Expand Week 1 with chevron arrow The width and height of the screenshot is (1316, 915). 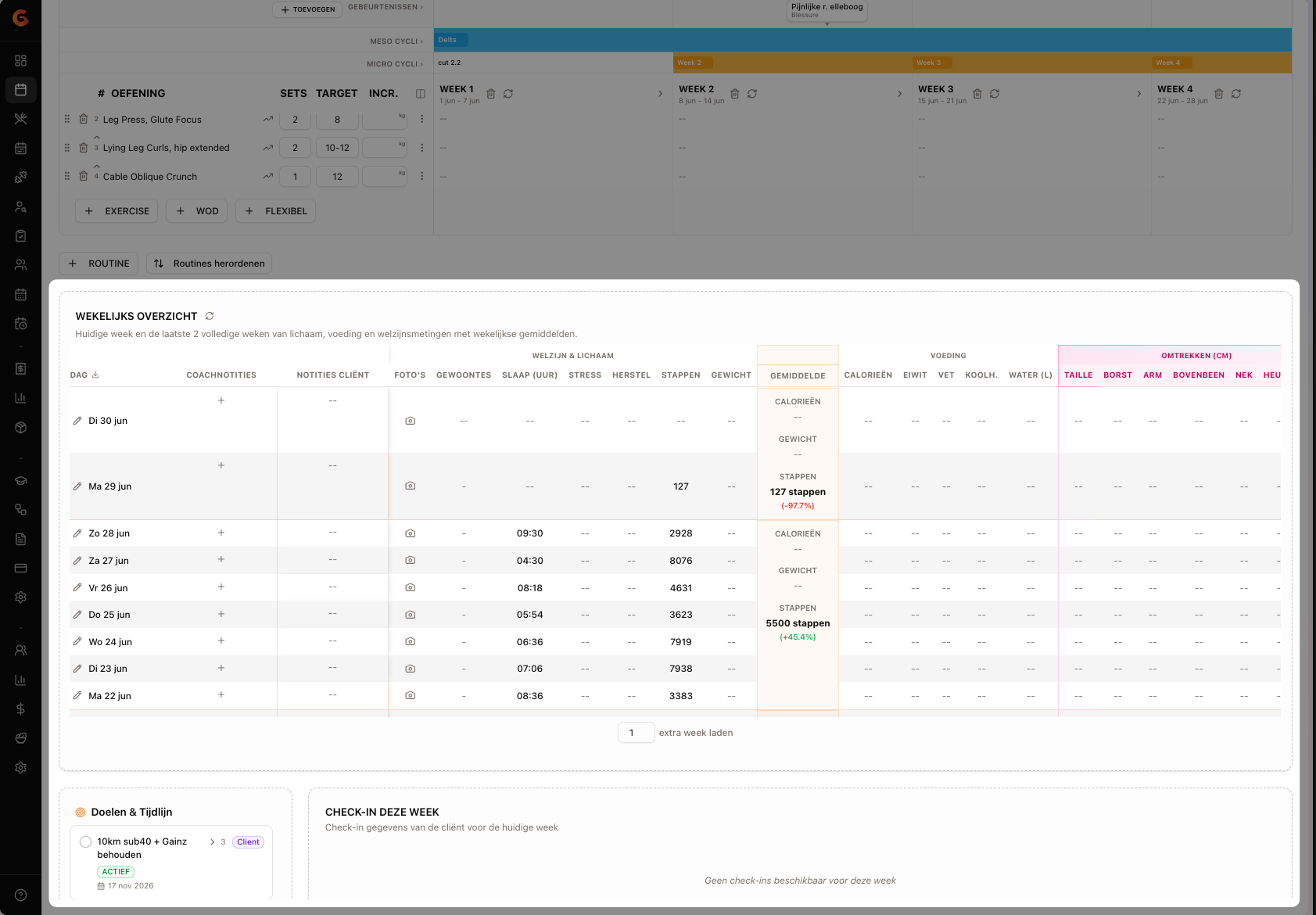click(x=661, y=94)
